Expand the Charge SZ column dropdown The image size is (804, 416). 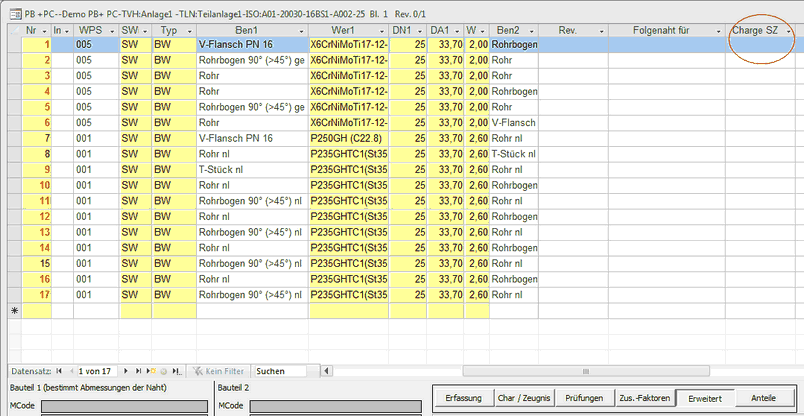790,31
